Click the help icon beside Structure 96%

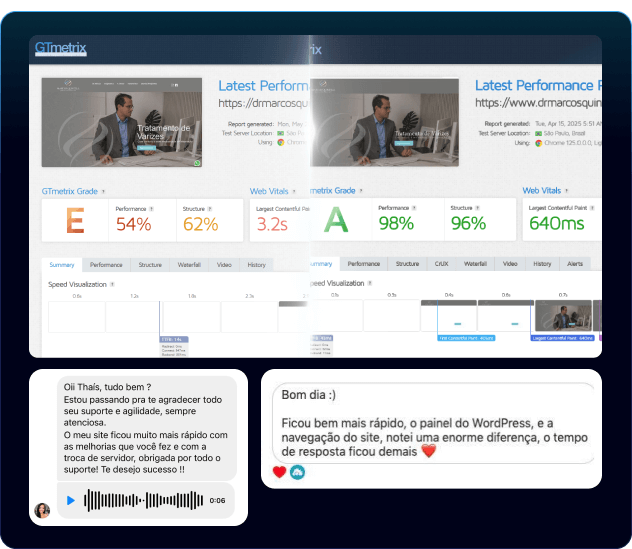(477, 208)
